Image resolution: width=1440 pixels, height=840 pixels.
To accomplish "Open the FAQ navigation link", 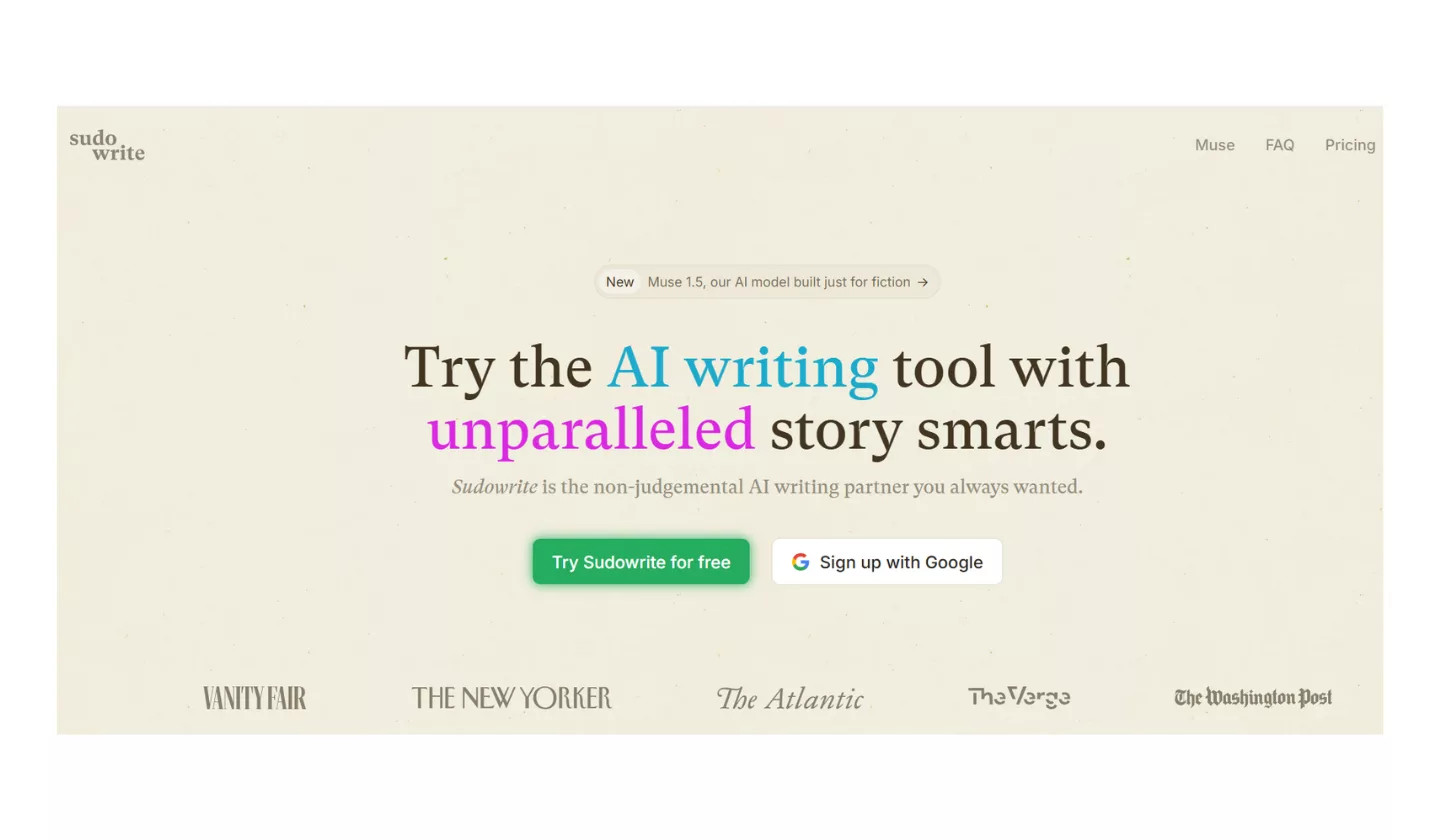I will tap(1279, 145).
